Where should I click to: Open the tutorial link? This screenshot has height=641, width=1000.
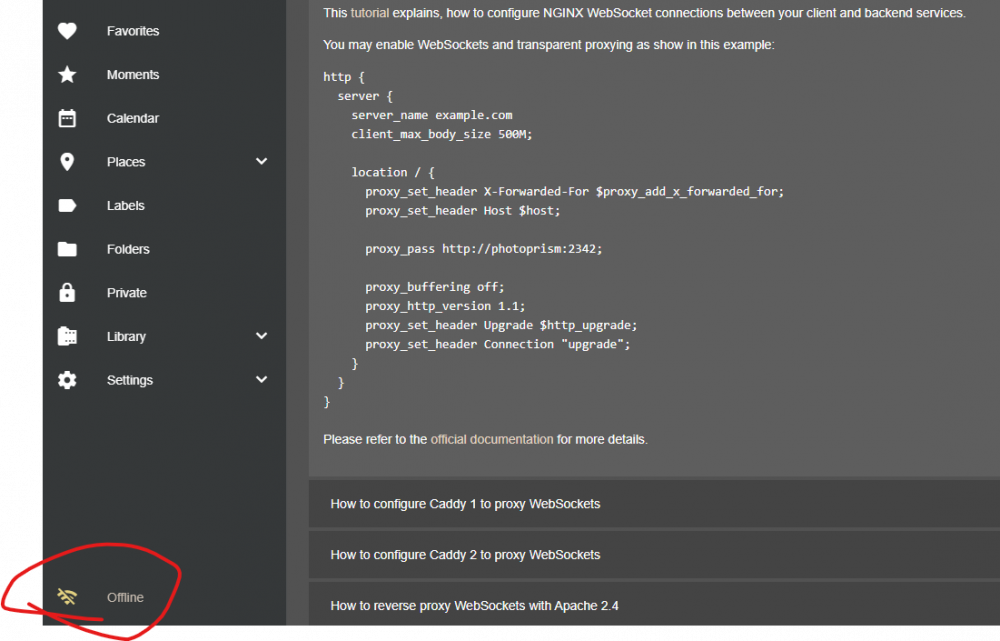click(370, 13)
